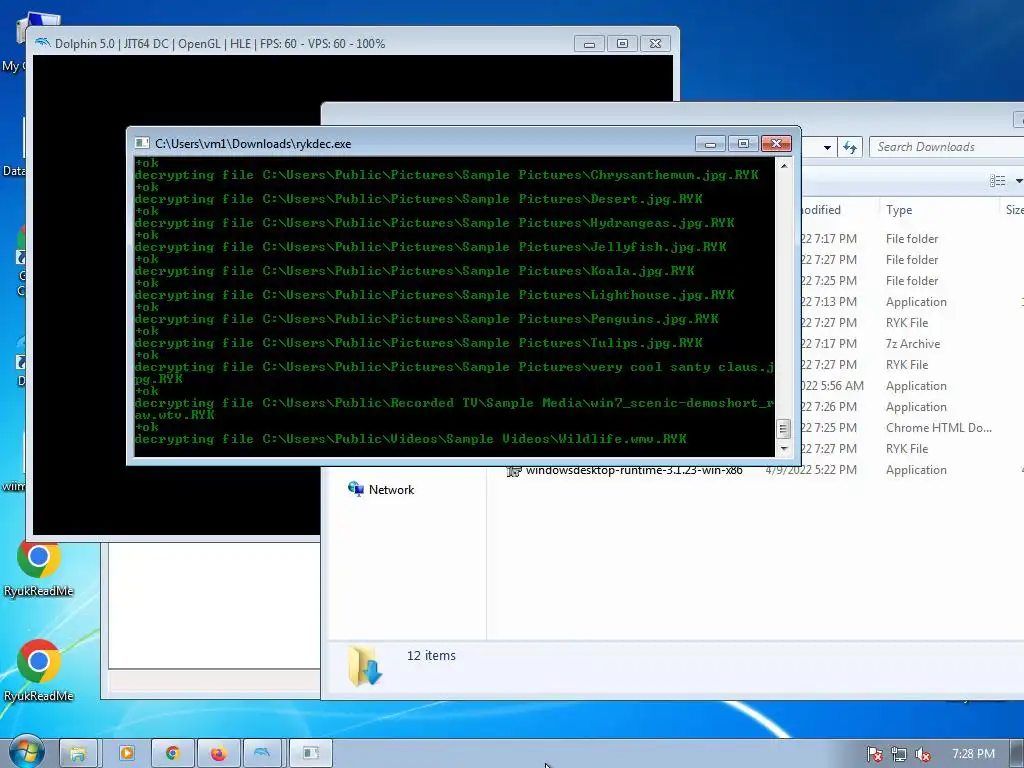Select the windowsdesktop-runtime-3.1.23-win-x86 file name
Screen dimensions: 1024x768
tap(633, 470)
